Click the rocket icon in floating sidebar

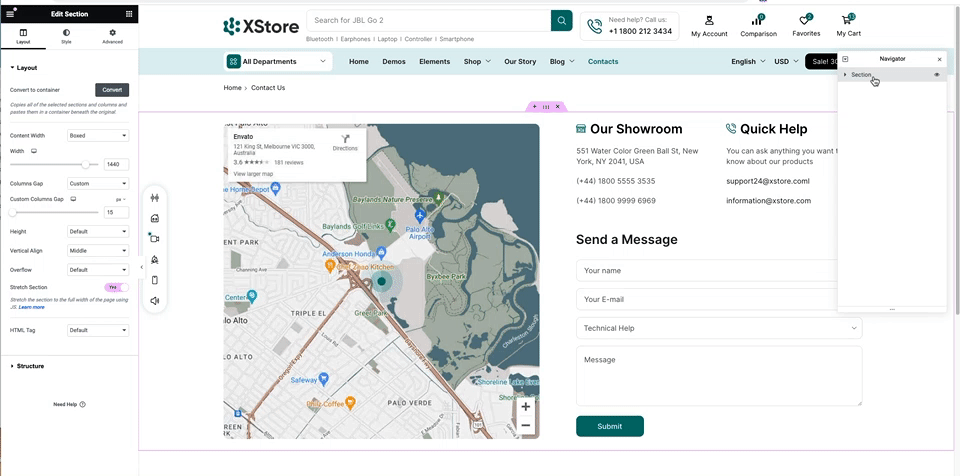154,260
